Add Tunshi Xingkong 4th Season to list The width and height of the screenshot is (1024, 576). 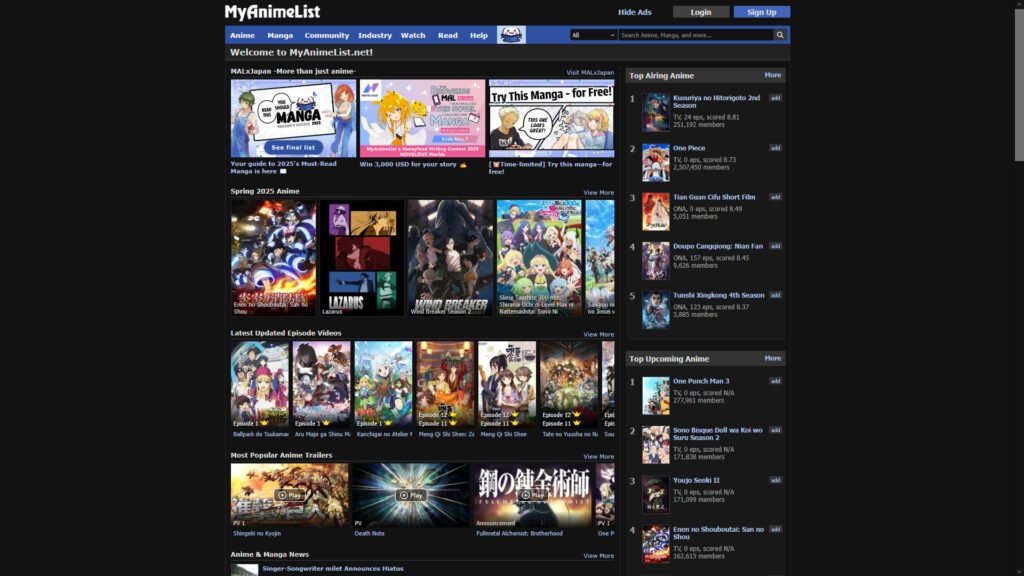point(775,295)
